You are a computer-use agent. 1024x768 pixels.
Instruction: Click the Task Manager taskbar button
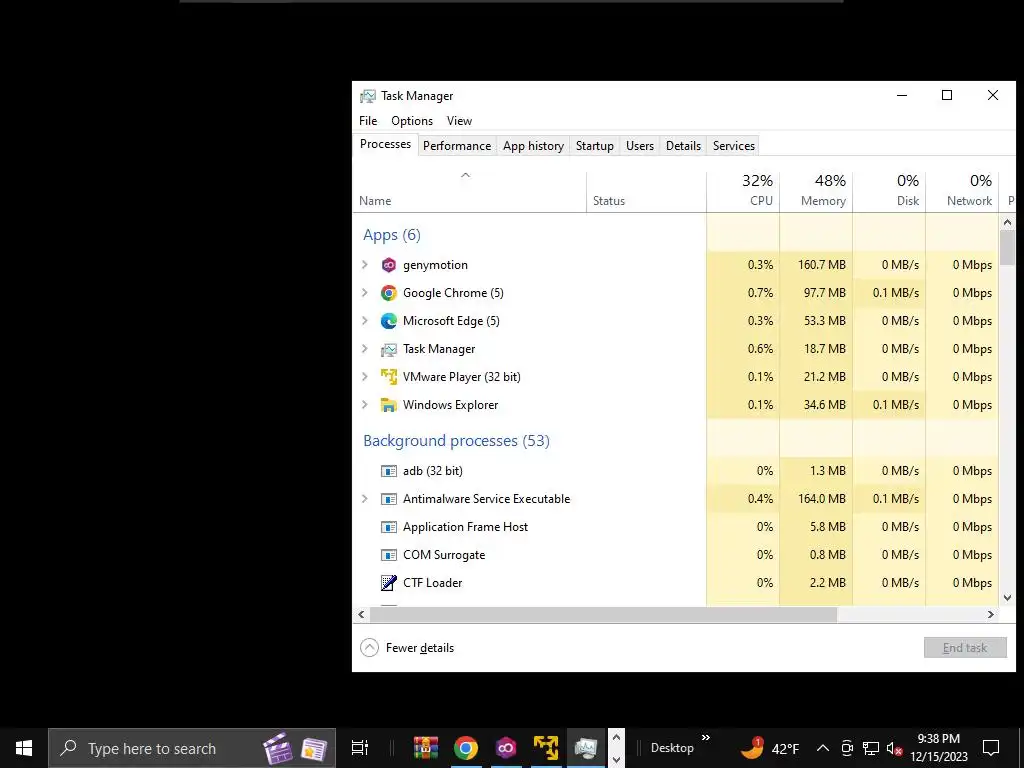click(x=586, y=748)
